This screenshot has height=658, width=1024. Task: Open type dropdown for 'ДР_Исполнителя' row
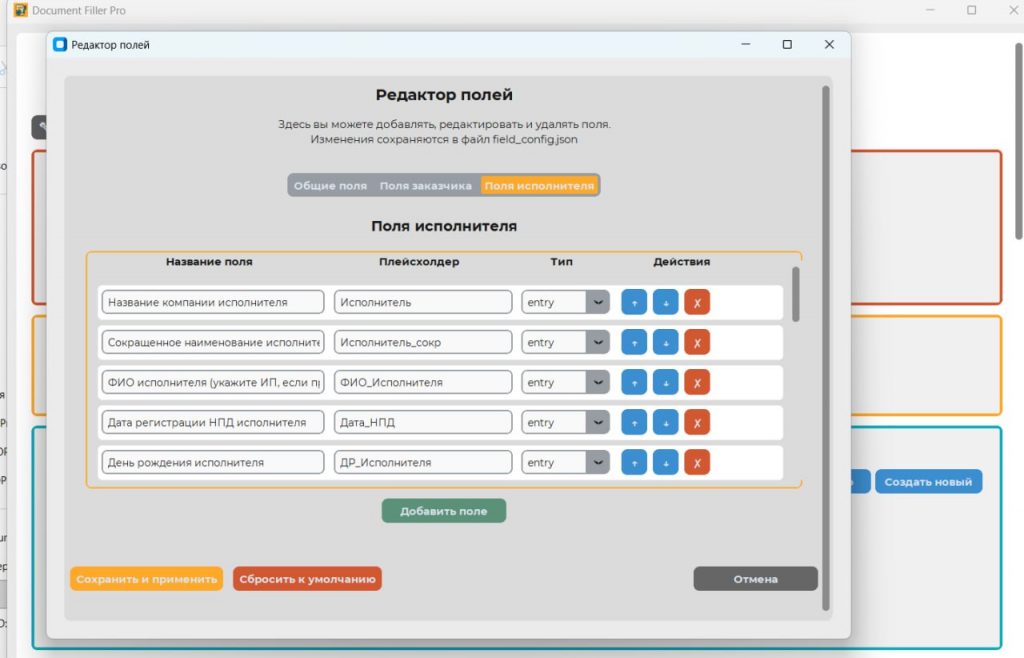point(597,462)
